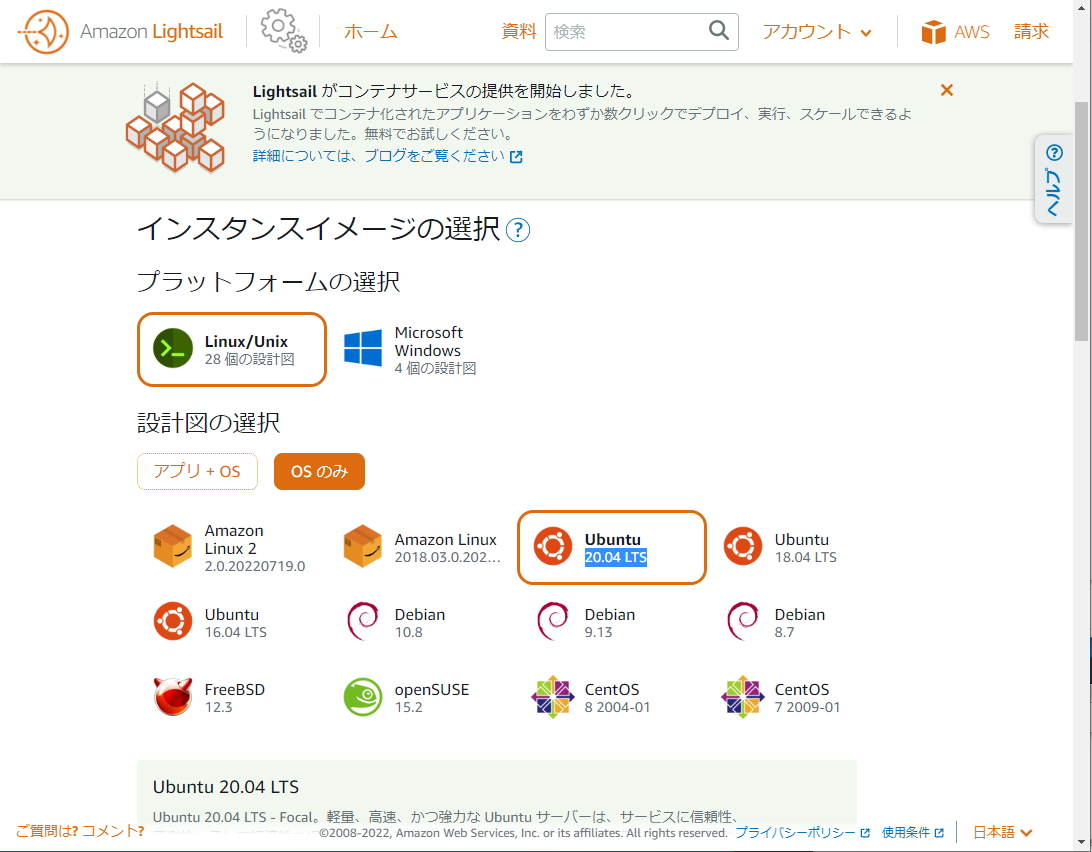
Task: Open the 請求 billing page
Action: (1031, 31)
